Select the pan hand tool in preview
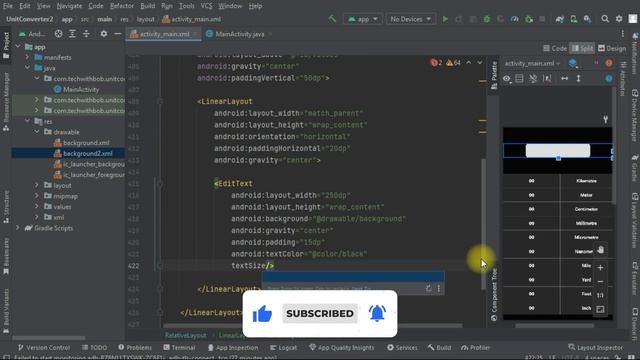Viewport: 640px width, 360px height. 600,250
